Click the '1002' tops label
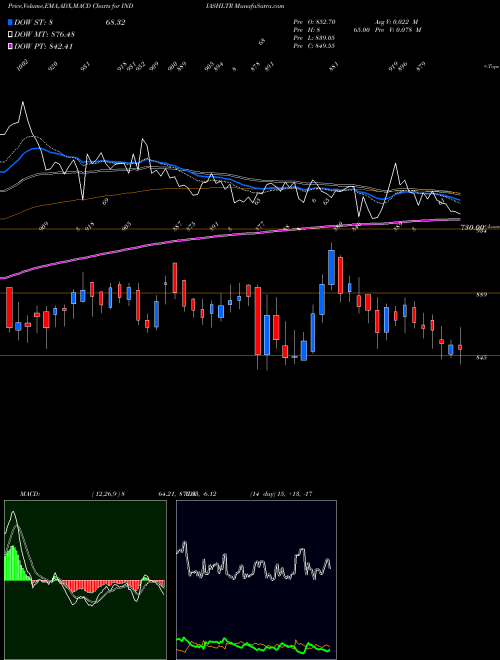Image resolution: width=500 pixels, height=660 pixels. (x=23, y=65)
